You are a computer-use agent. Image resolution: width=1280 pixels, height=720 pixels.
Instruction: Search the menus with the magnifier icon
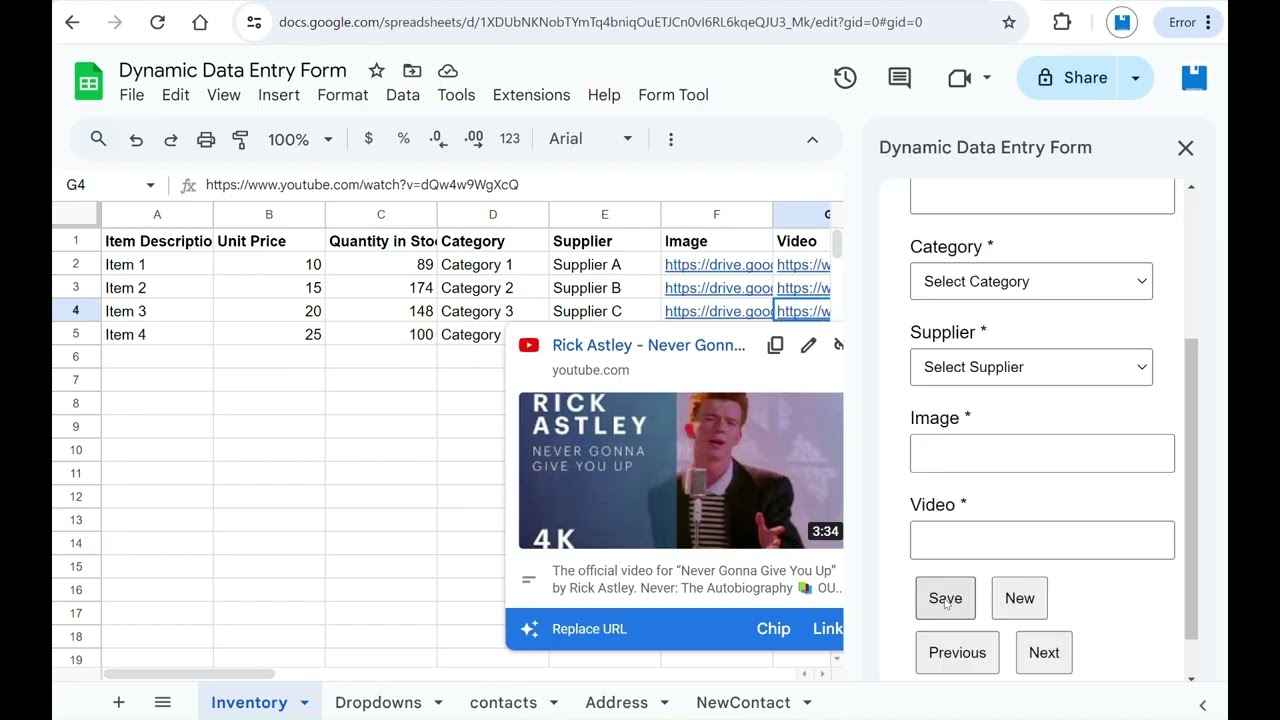[98, 139]
